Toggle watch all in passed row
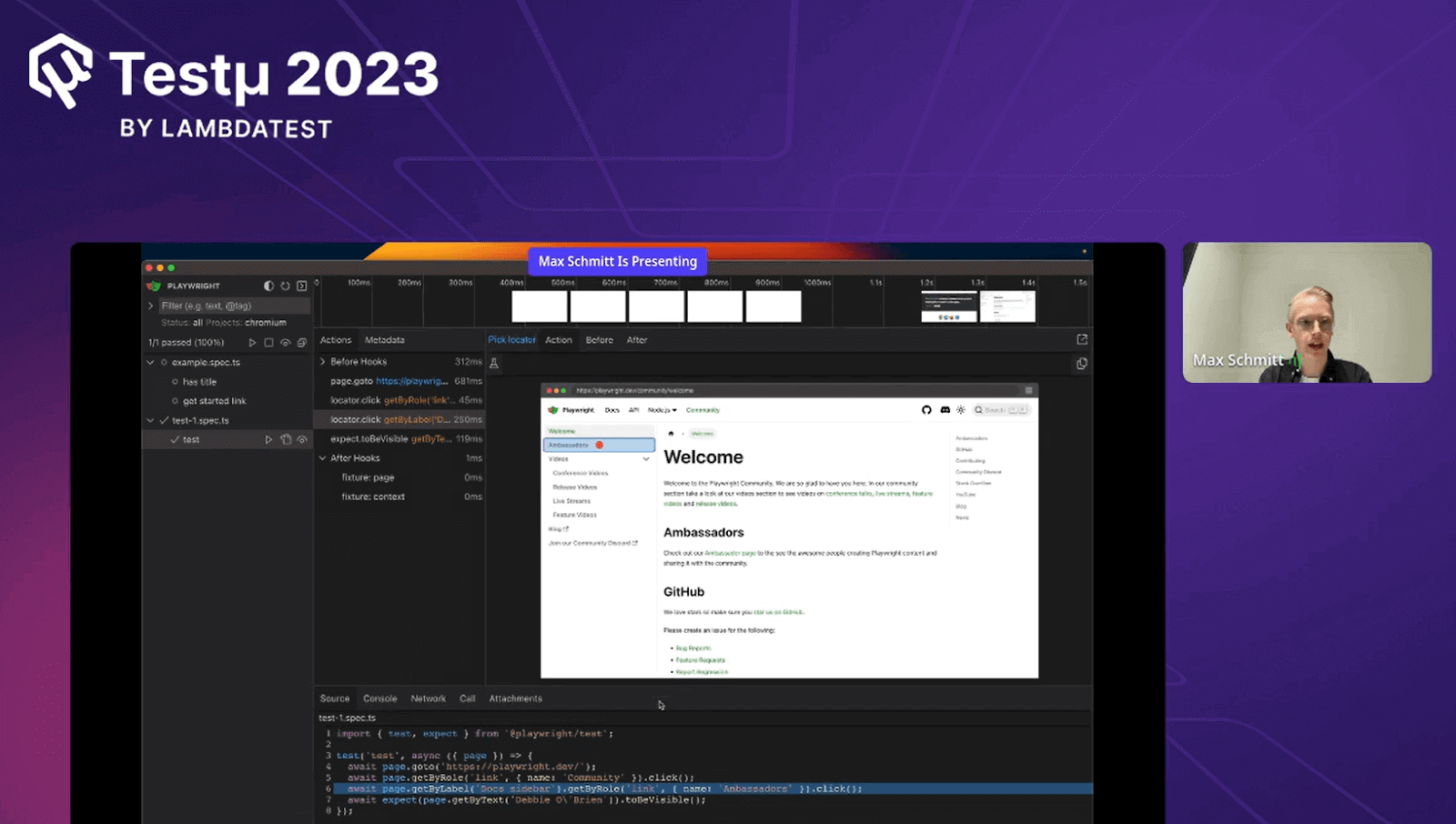Viewport: 1456px width, 824px height. click(x=285, y=343)
